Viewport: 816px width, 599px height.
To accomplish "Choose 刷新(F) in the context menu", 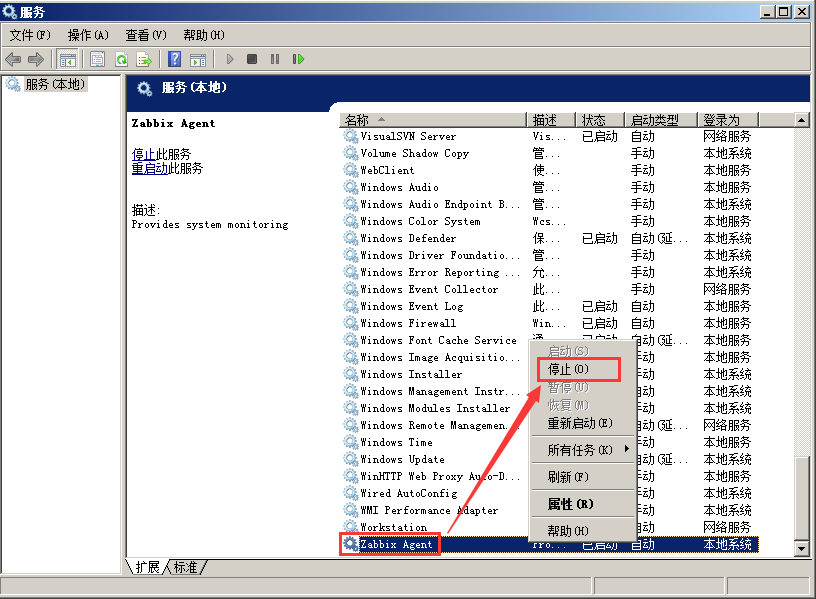I will pos(582,477).
